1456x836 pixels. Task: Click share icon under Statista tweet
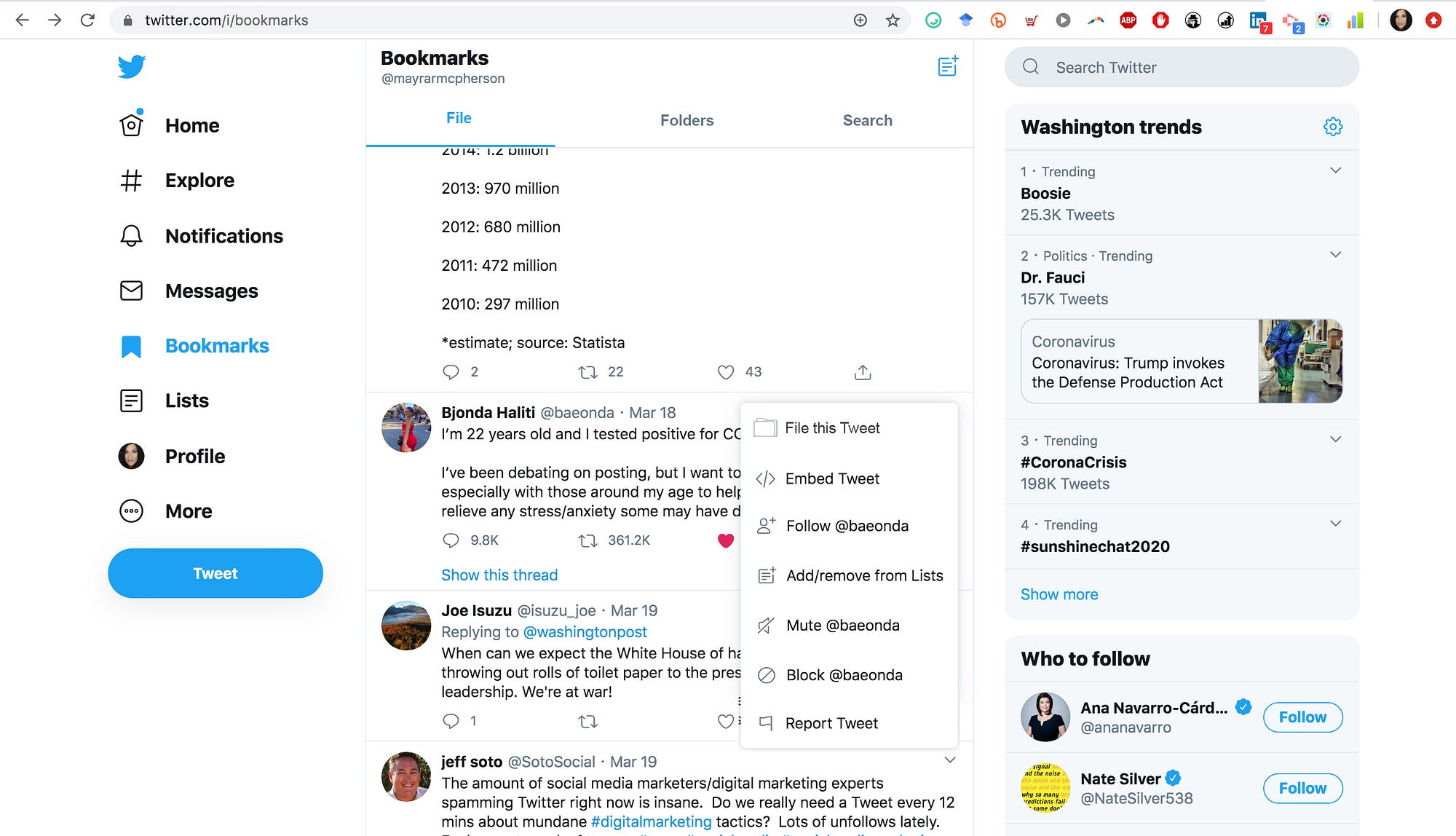click(863, 372)
